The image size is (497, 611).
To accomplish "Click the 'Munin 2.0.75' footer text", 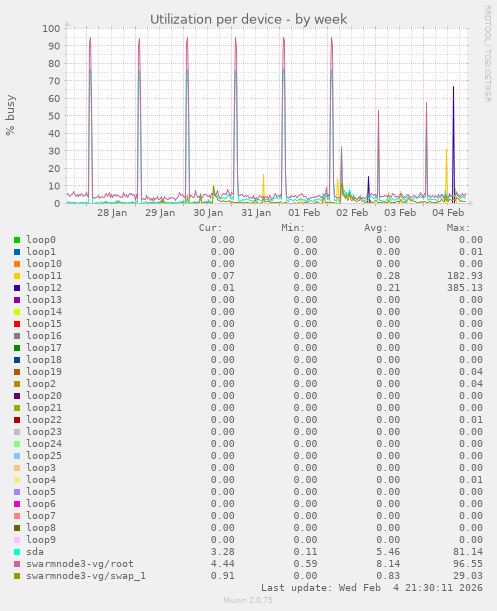I will point(248,600).
